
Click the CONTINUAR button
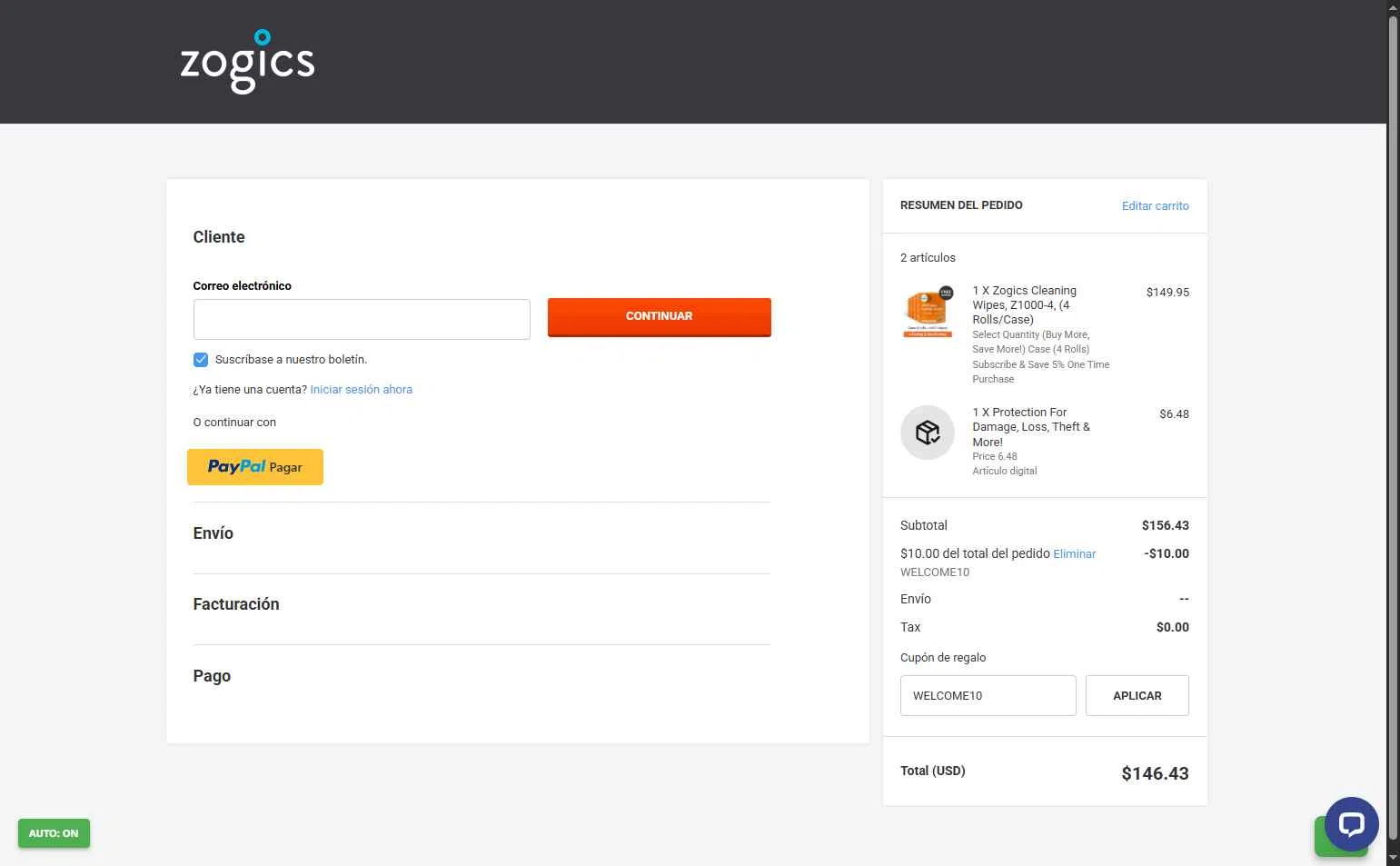[x=659, y=316]
